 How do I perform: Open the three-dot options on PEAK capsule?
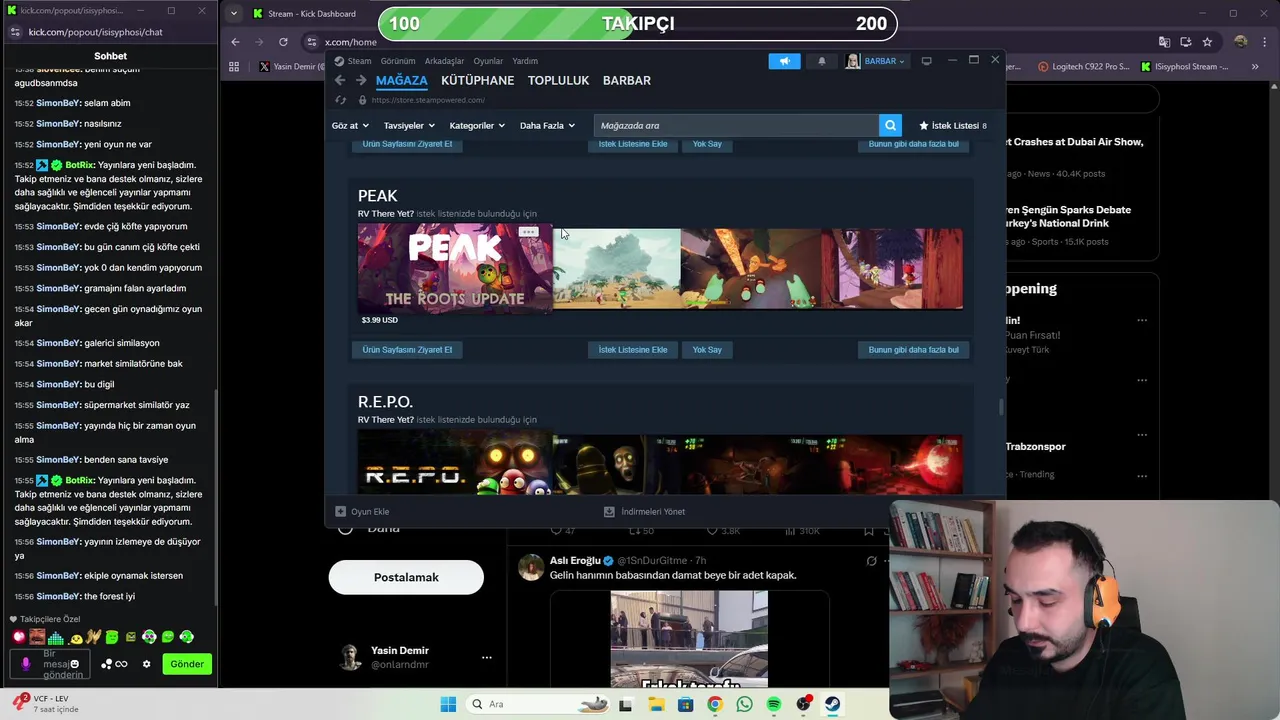(528, 232)
